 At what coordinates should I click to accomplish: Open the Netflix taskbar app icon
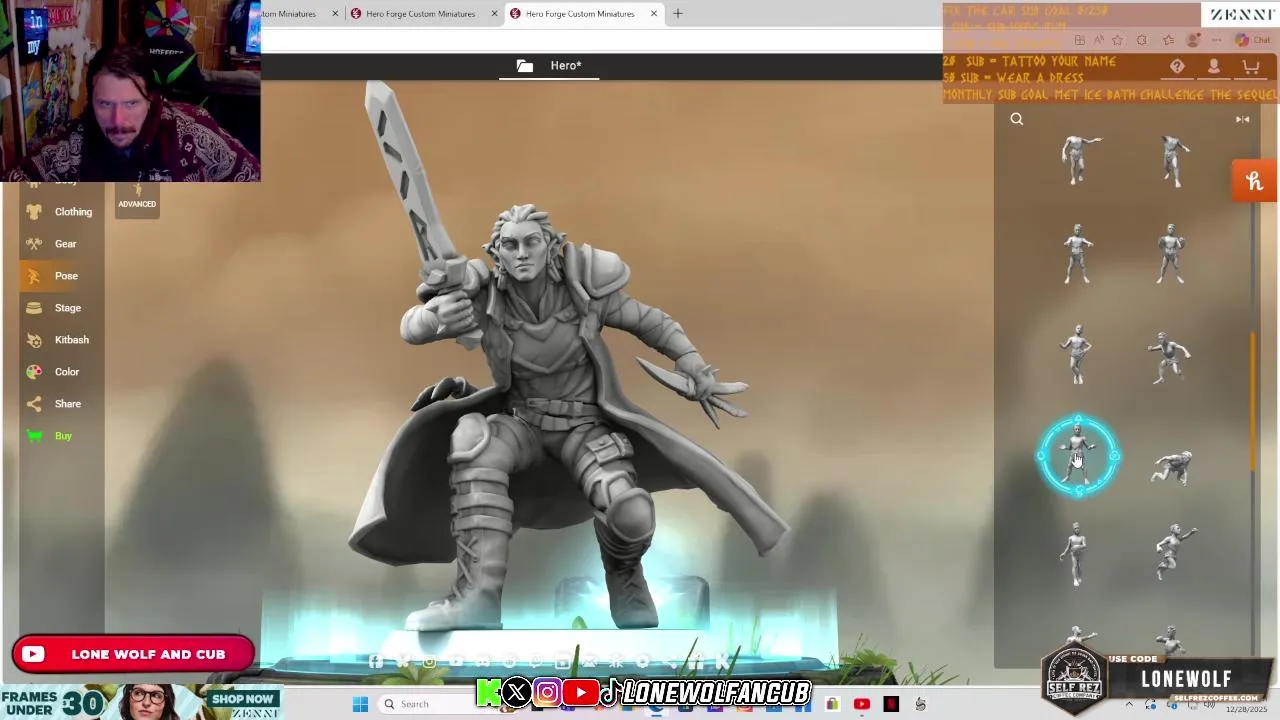pyautogui.click(x=891, y=704)
